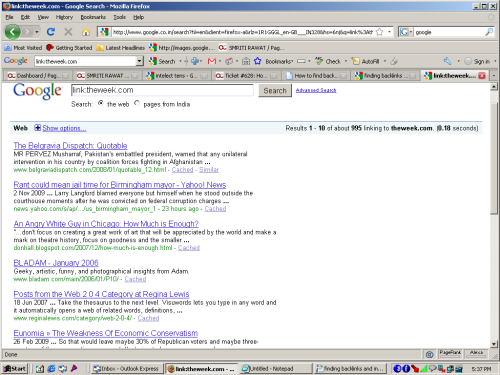
Task: Switch to the Dashboard / Pag... tab
Action: click(x=37, y=76)
